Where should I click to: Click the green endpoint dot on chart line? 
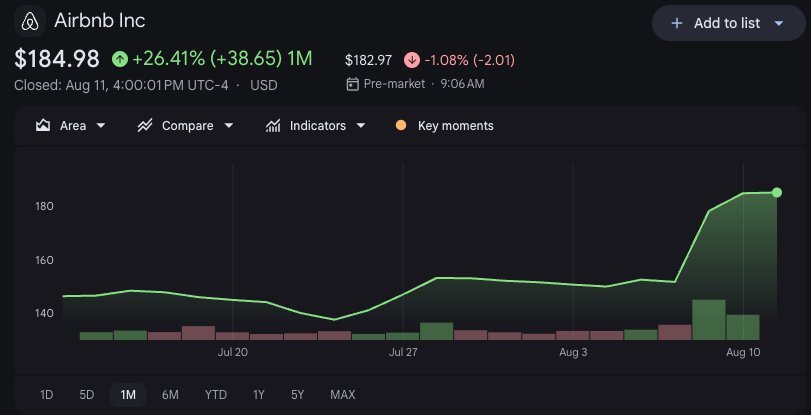(776, 192)
